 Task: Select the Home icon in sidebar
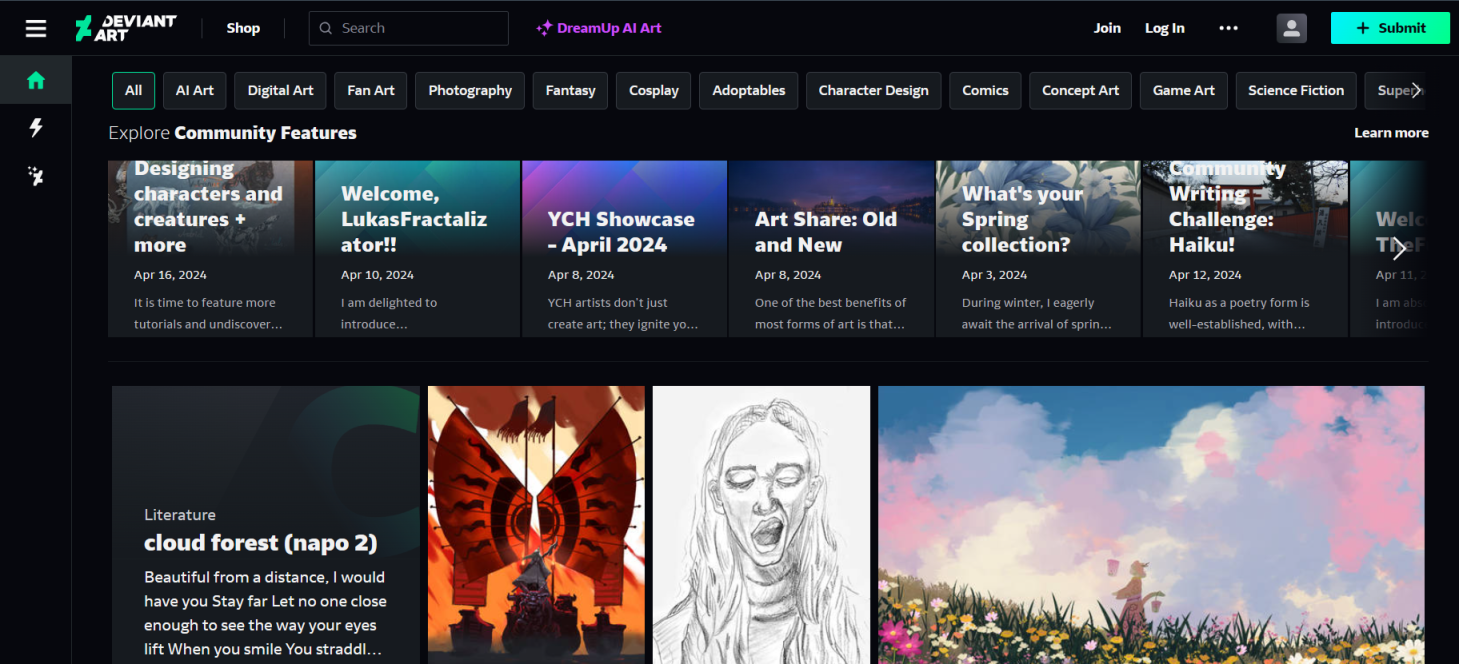(36, 81)
